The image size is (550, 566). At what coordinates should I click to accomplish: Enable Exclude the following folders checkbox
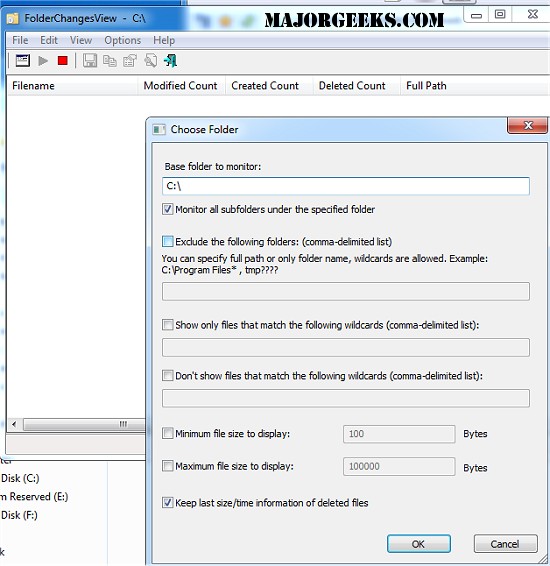tap(167, 241)
